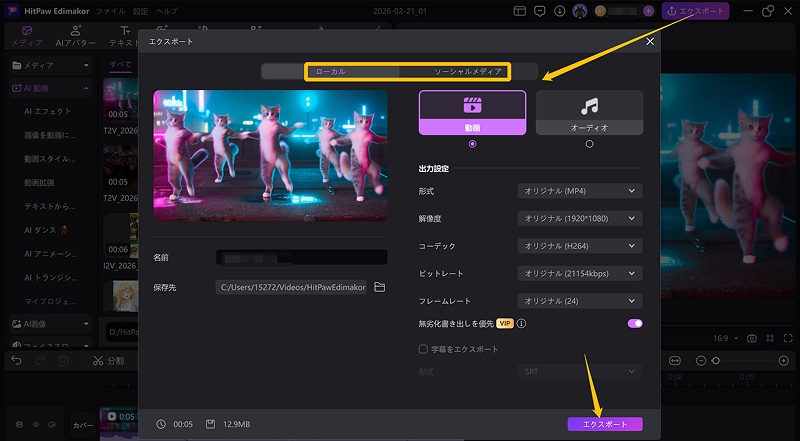The width and height of the screenshot is (800, 441).
Task: Click the 名前 file name input field
Action: pyautogui.click(x=301, y=257)
